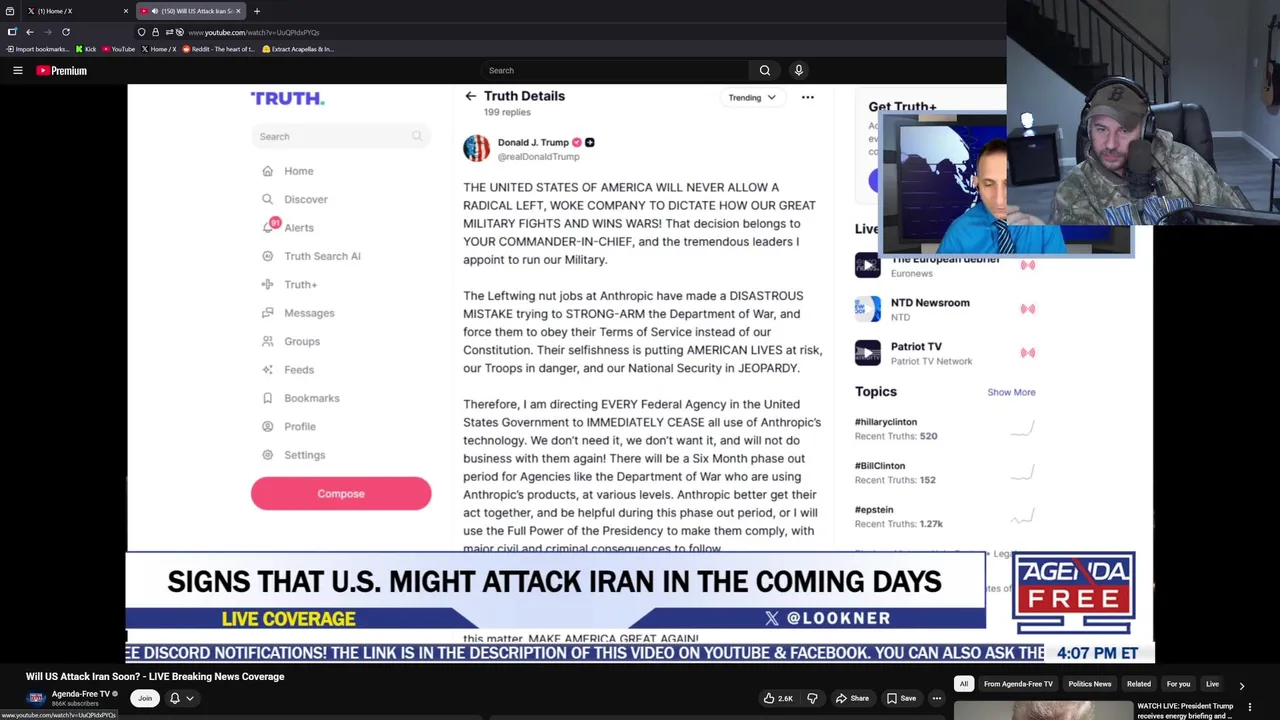
Task: Open the Kick bookmark
Action: click(86, 49)
